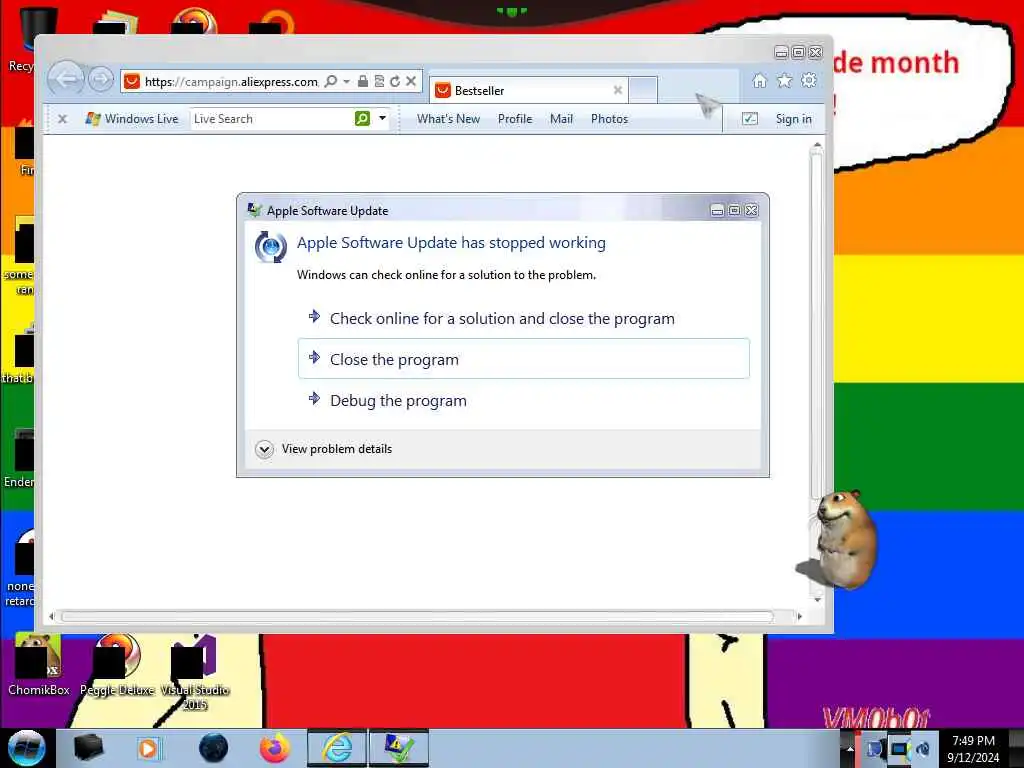This screenshot has height=768, width=1024.
Task: Click the green Live Search go button
Action: coord(362,118)
